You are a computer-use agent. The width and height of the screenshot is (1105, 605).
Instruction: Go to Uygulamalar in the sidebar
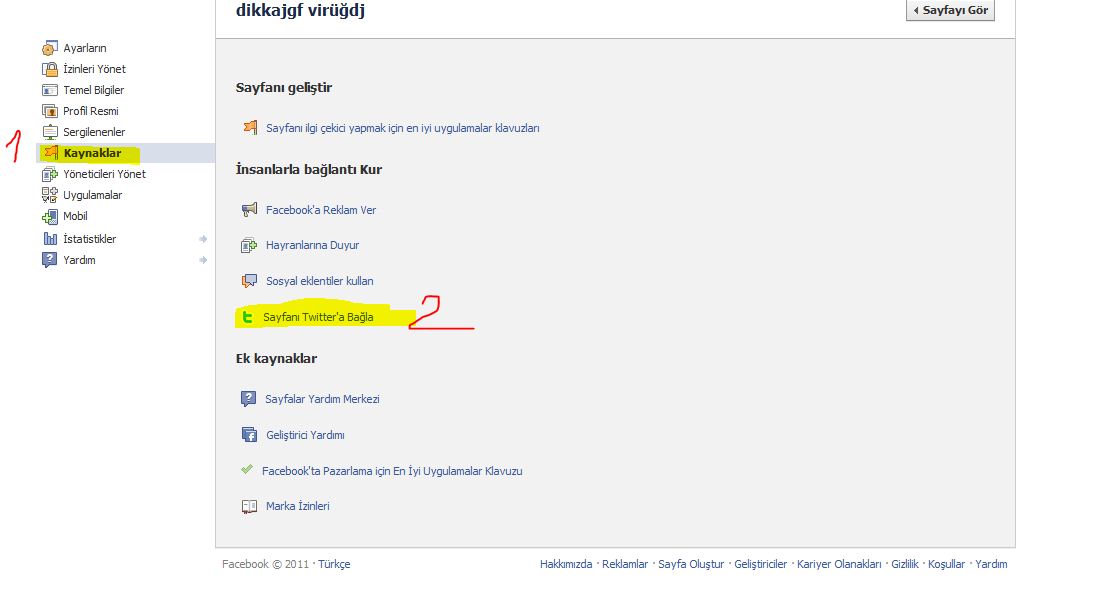[92, 195]
